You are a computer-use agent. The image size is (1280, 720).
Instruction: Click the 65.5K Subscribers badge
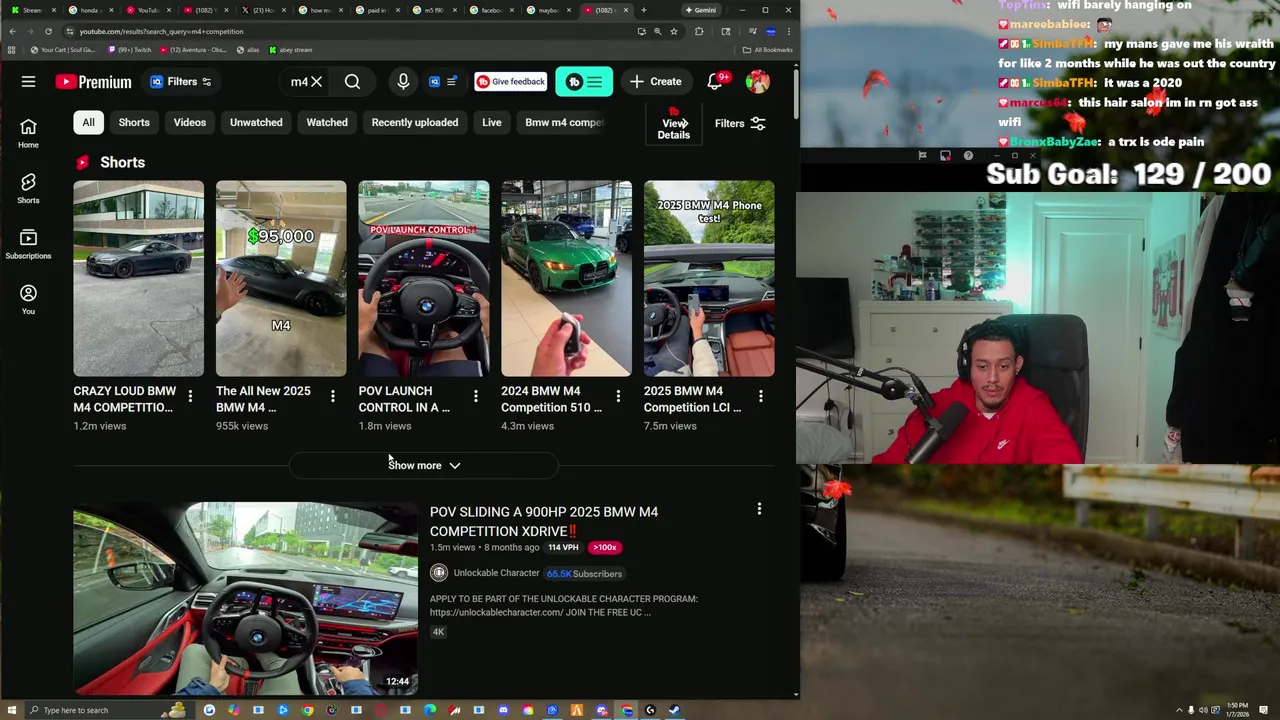(584, 573)
